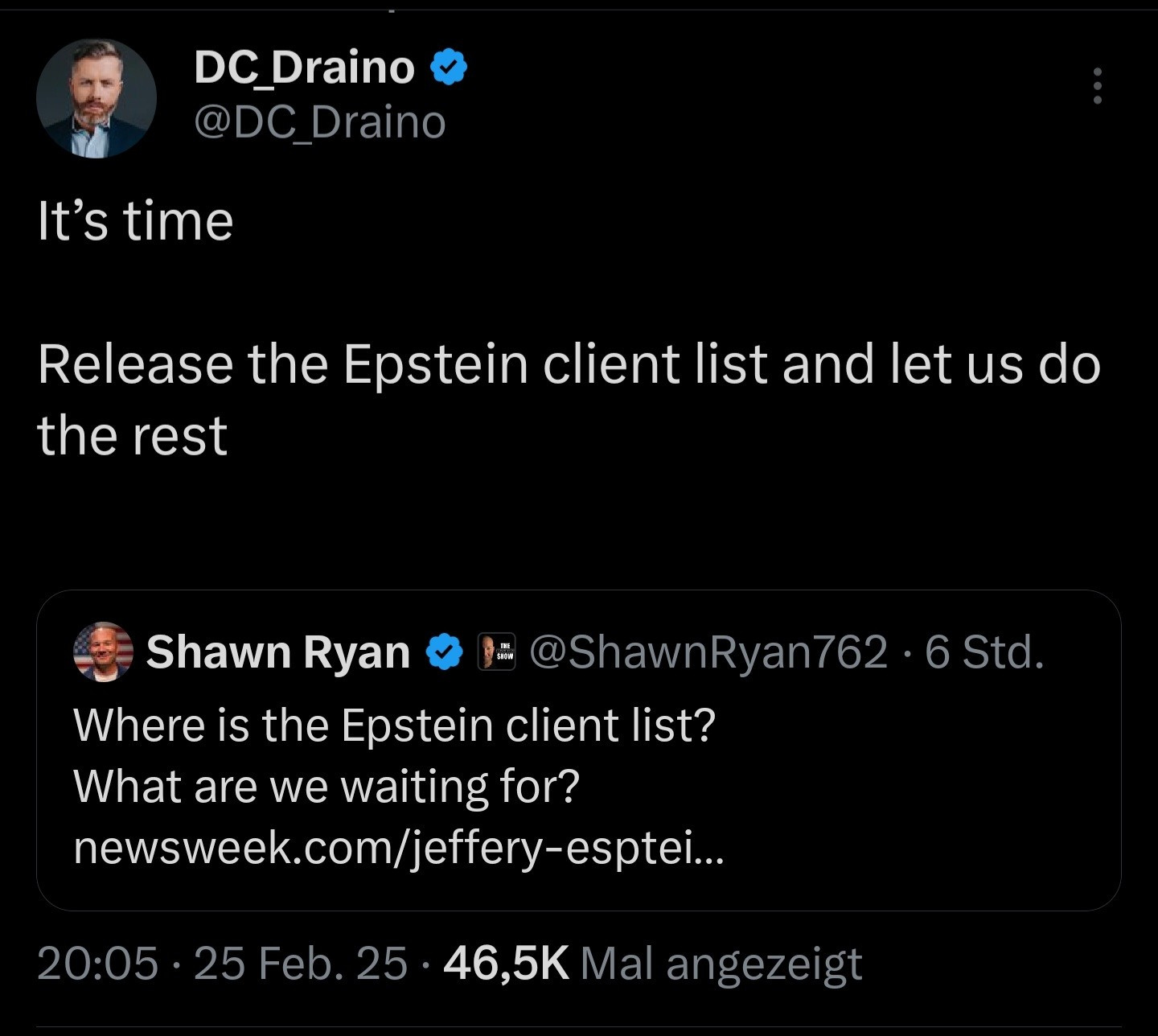Click the DC_Draino display name
This screenshot has width=1158, height=1036.
304,67
